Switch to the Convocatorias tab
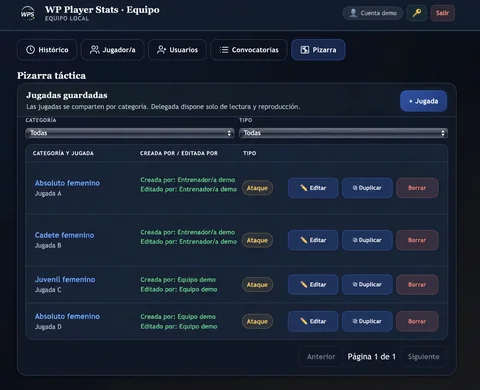The width and height of the screenshot is (480, 390). (249, 50)
